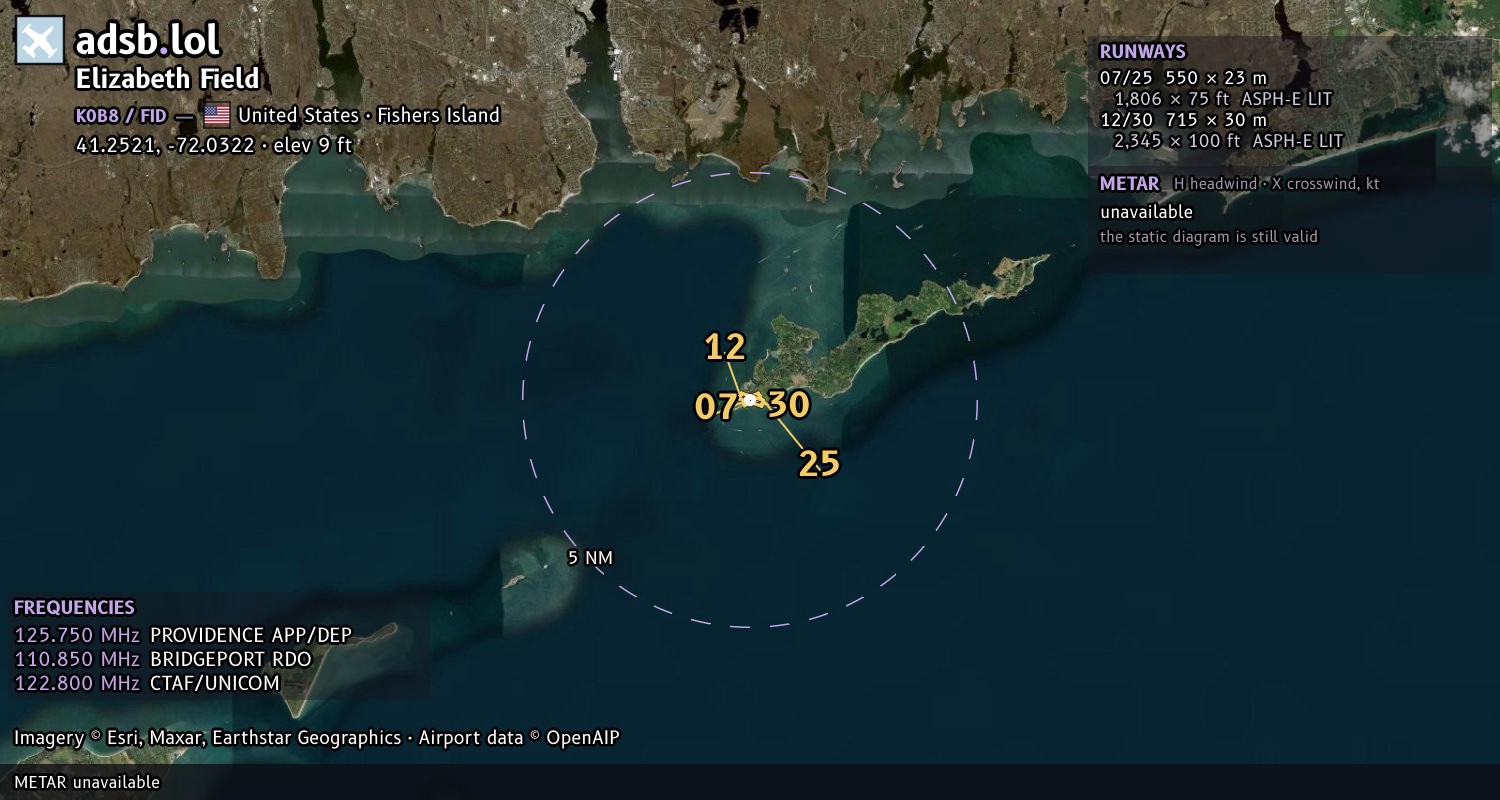The width and height of the screenshot is (1500, 800).
Task: Click the adsb.lol airplane logo icon
Action: 40,41
